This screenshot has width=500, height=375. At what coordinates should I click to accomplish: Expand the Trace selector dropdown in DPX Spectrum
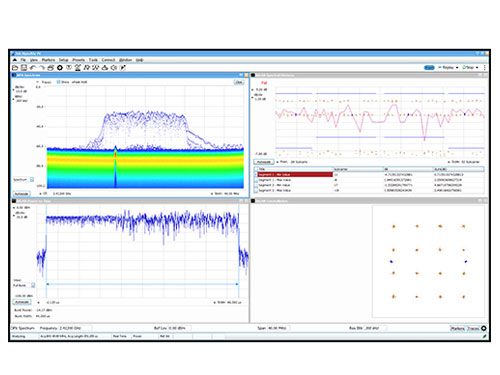point(37,82)
